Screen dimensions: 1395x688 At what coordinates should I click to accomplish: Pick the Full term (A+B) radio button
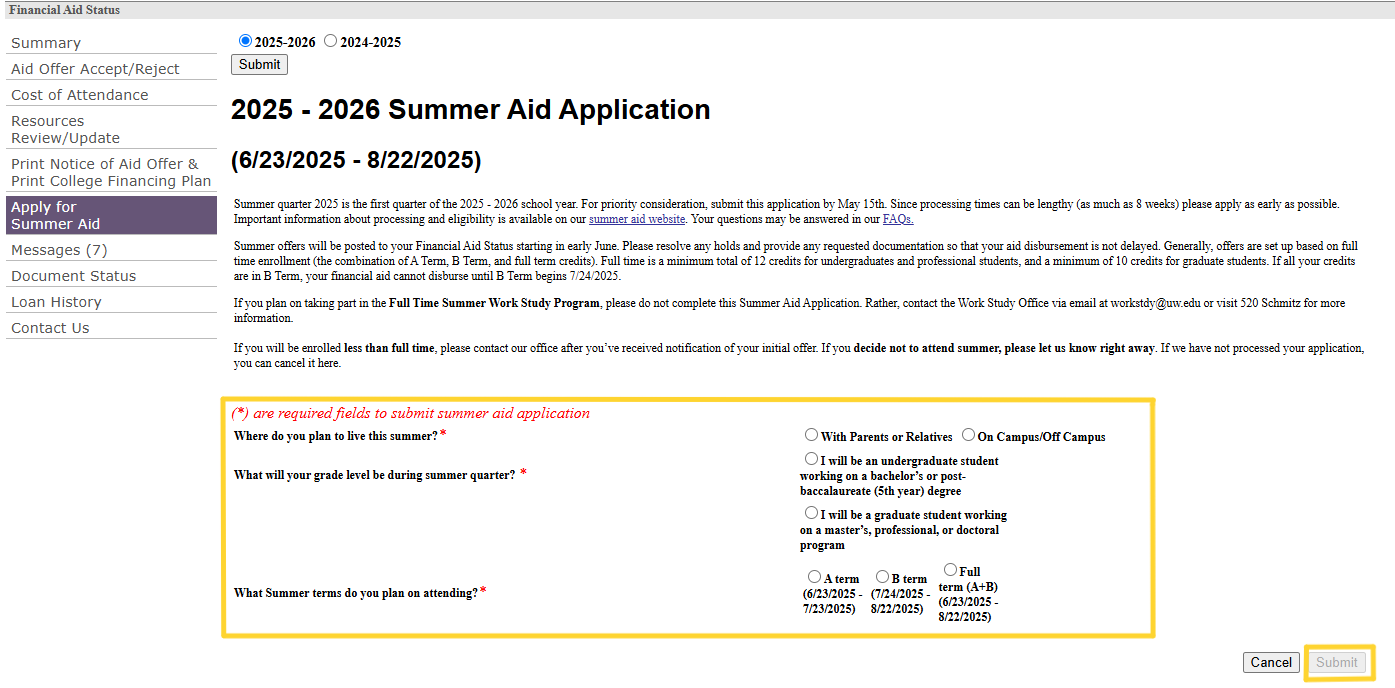pos(951,570)
